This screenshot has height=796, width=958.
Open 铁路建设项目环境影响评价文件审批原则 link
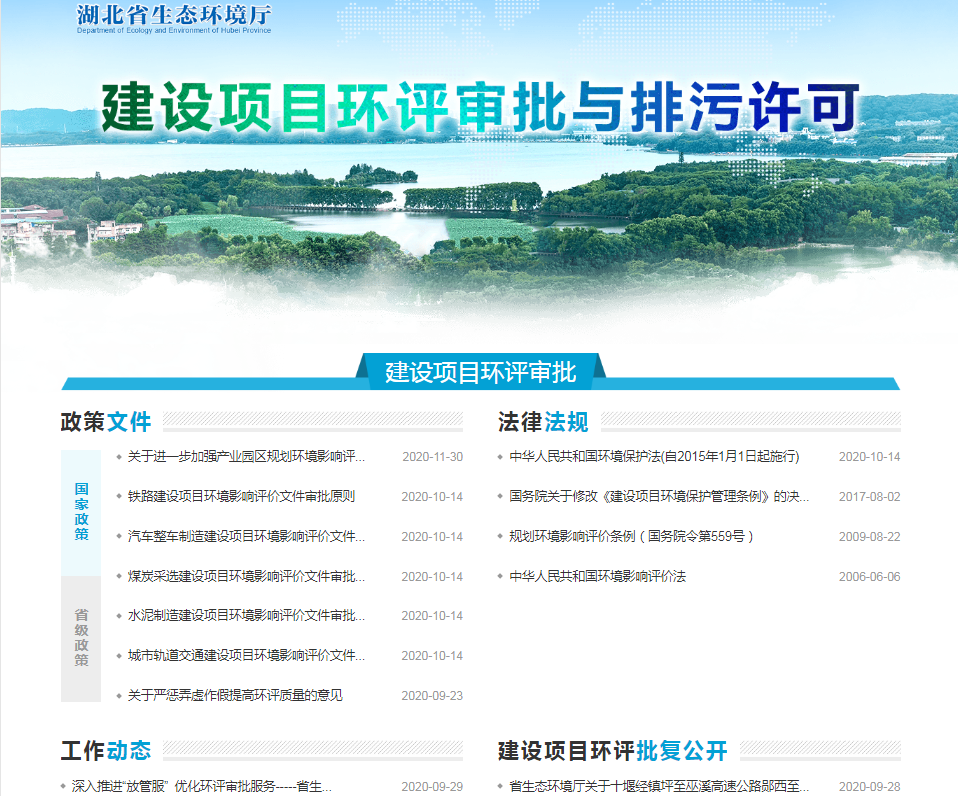click(x=241, y=496)
